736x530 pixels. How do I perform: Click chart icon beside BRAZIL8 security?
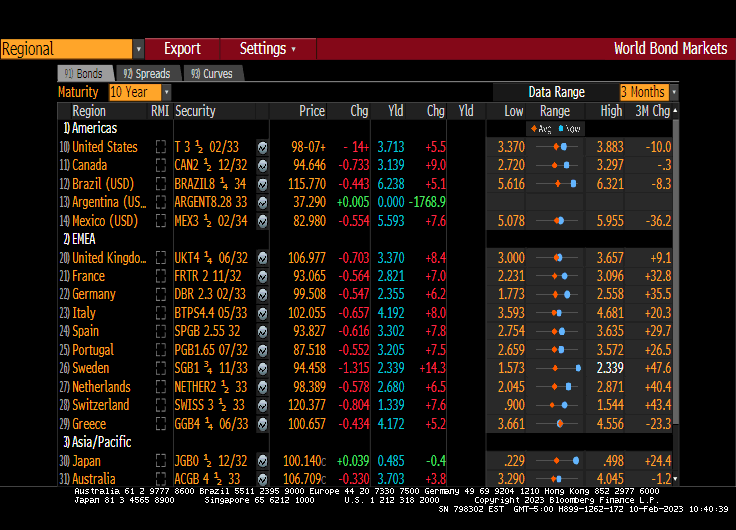(x=262, y=184)
